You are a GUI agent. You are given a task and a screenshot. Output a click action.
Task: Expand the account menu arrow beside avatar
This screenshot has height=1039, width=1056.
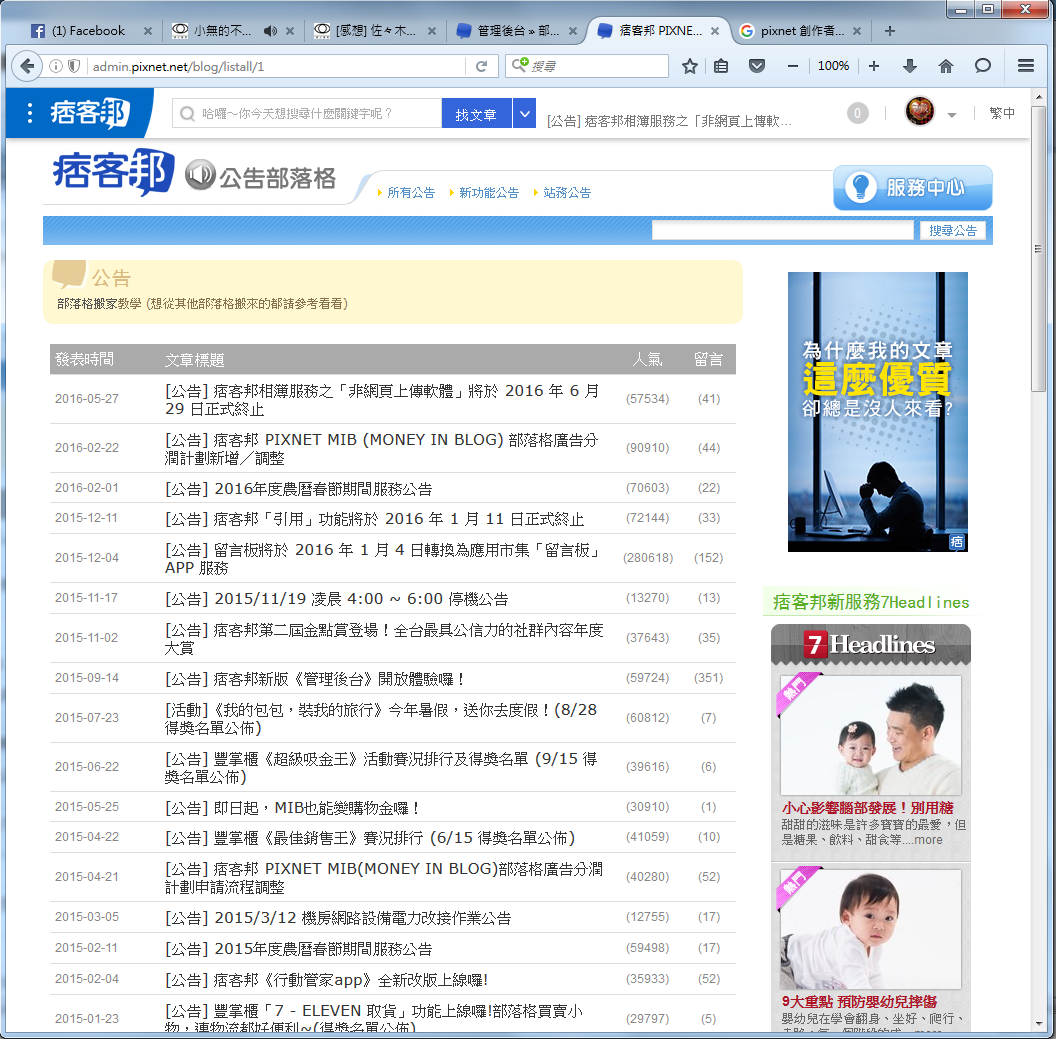[x=952, y=114]
